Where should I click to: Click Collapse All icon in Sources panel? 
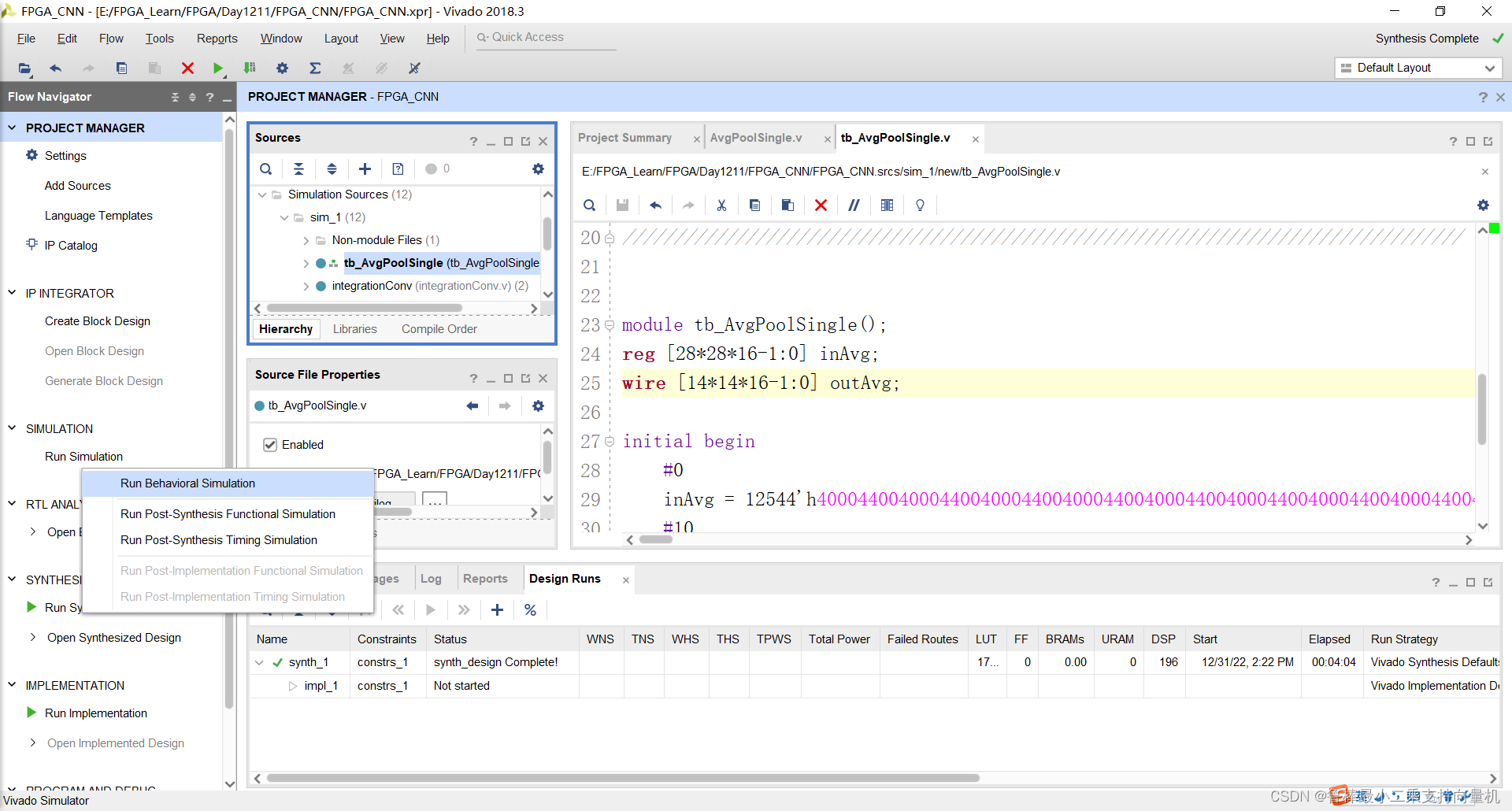[x=298, y=168]
